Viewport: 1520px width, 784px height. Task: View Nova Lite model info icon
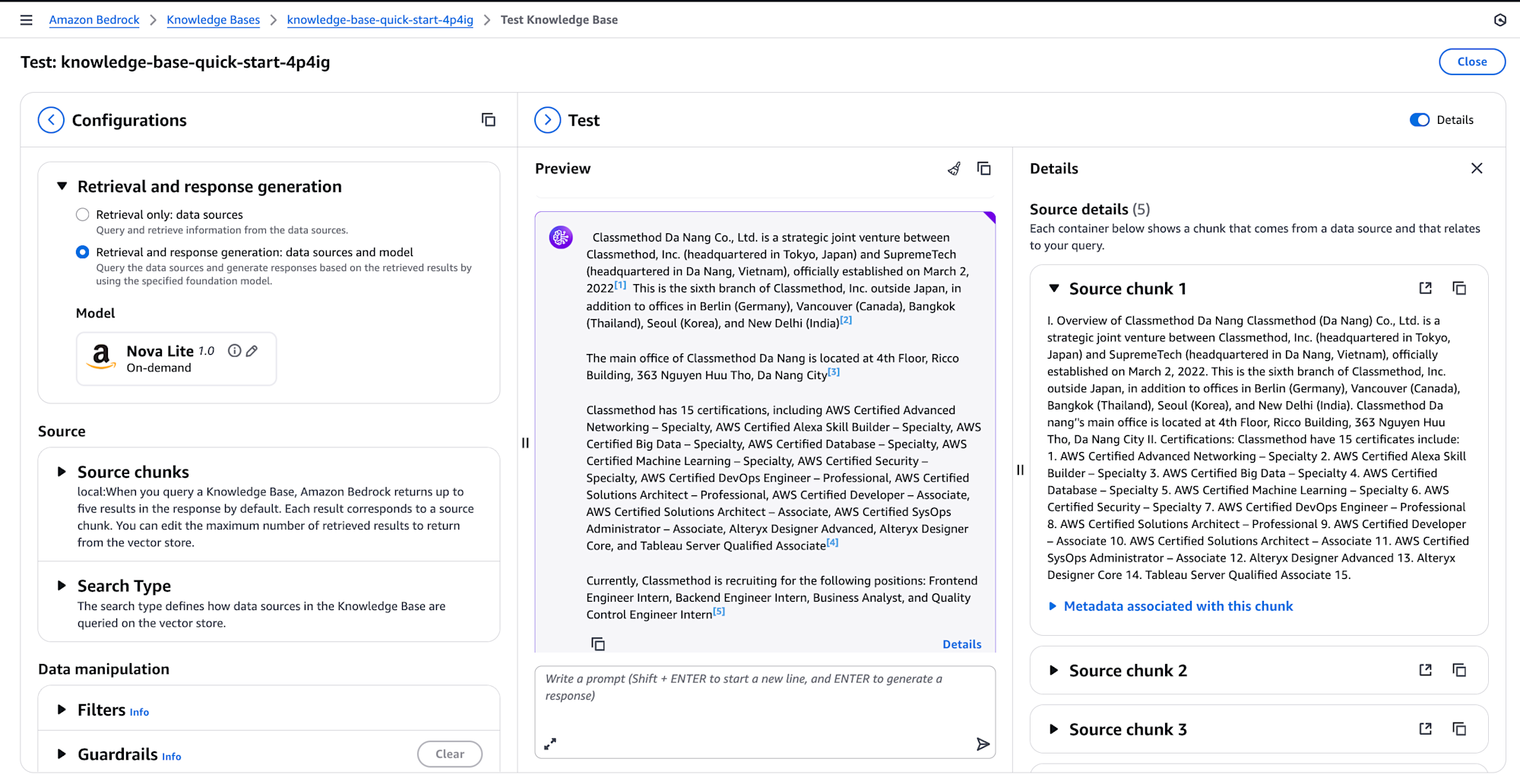pos(235,351)
